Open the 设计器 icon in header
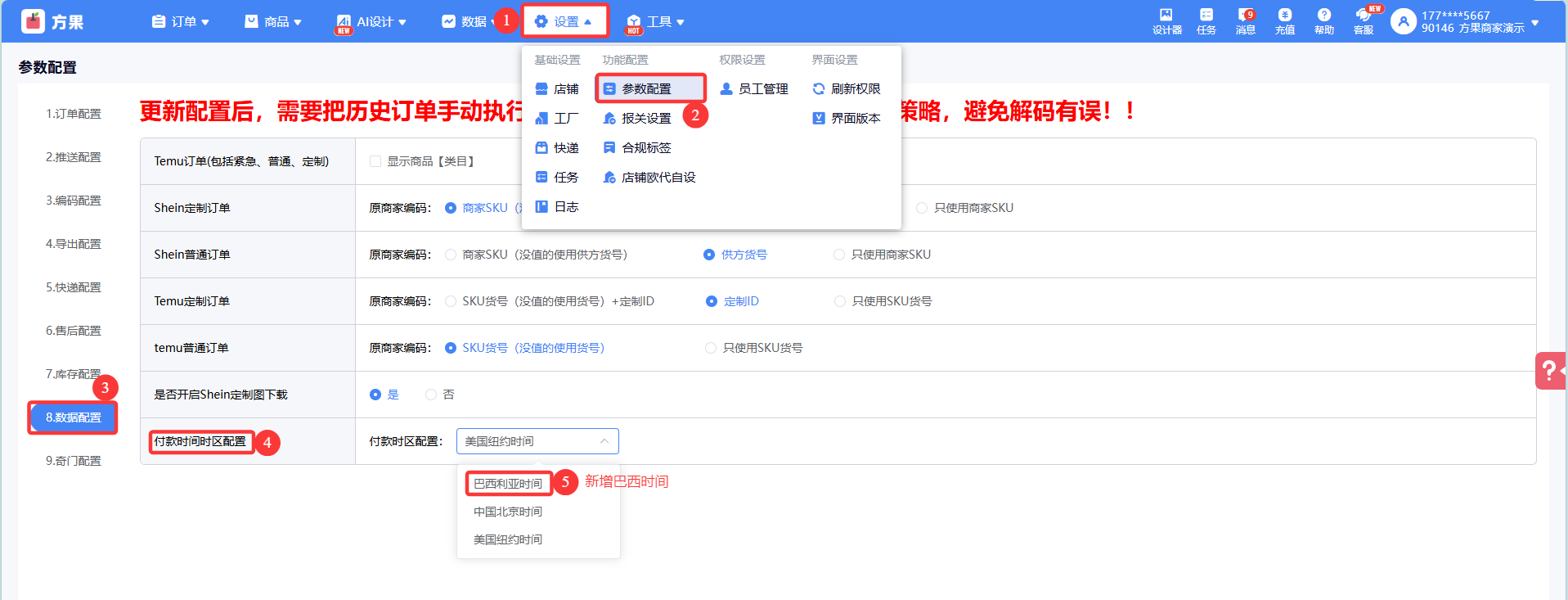 tap(1166, 21)
